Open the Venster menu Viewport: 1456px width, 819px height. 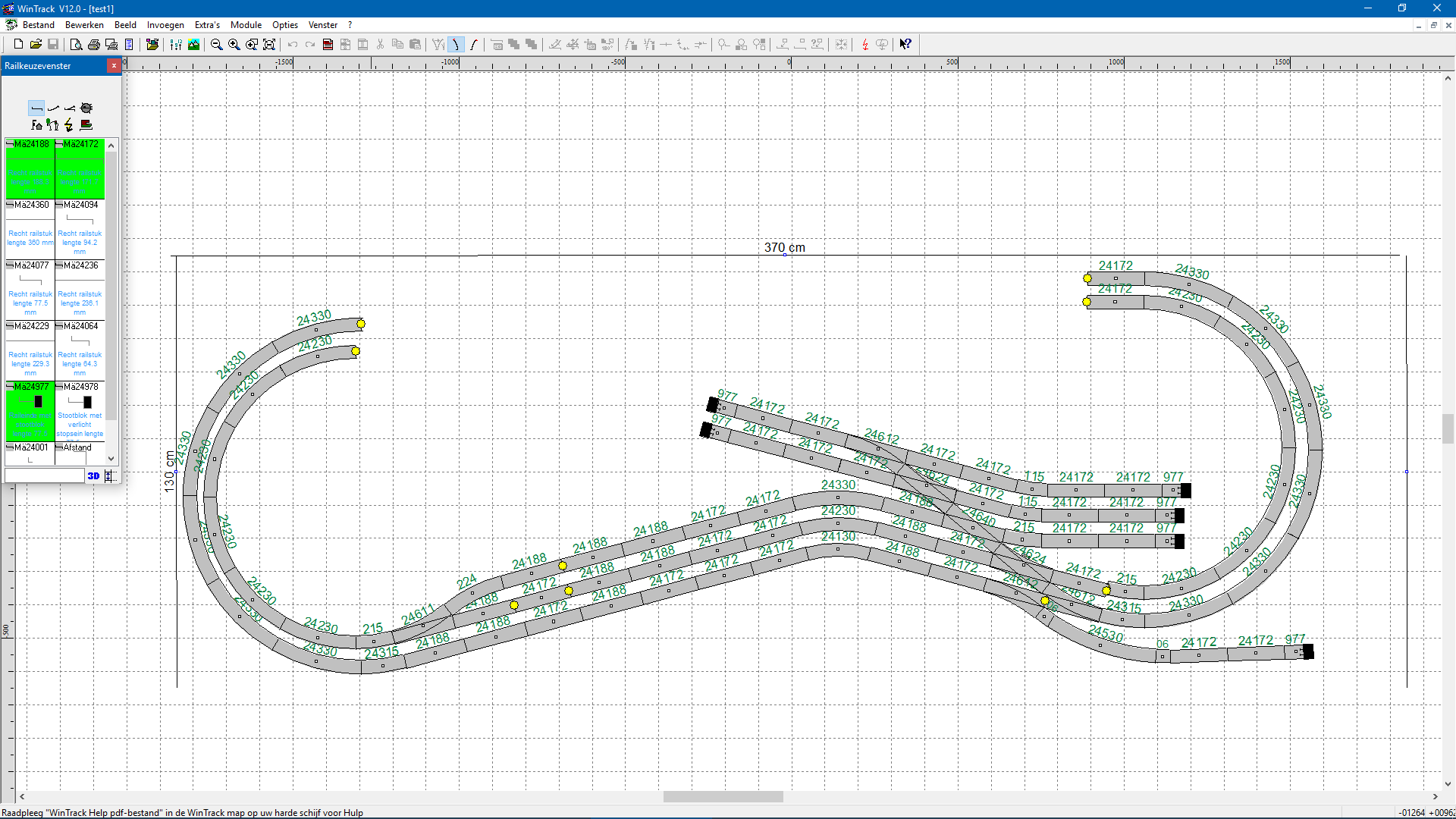pos(323,25)
